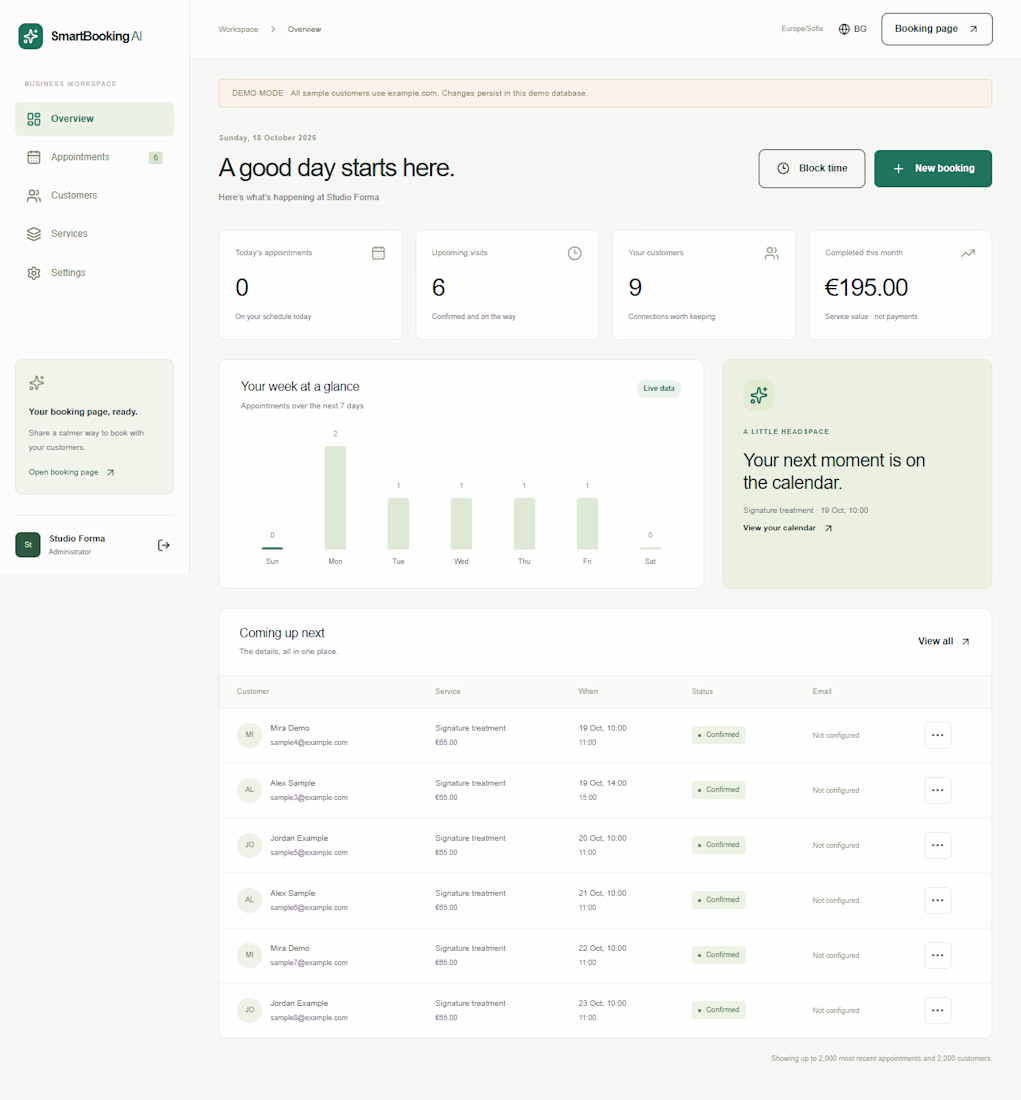
Task: Click the 'Europe/Sofia' timezone text
Action: point(802,29)
